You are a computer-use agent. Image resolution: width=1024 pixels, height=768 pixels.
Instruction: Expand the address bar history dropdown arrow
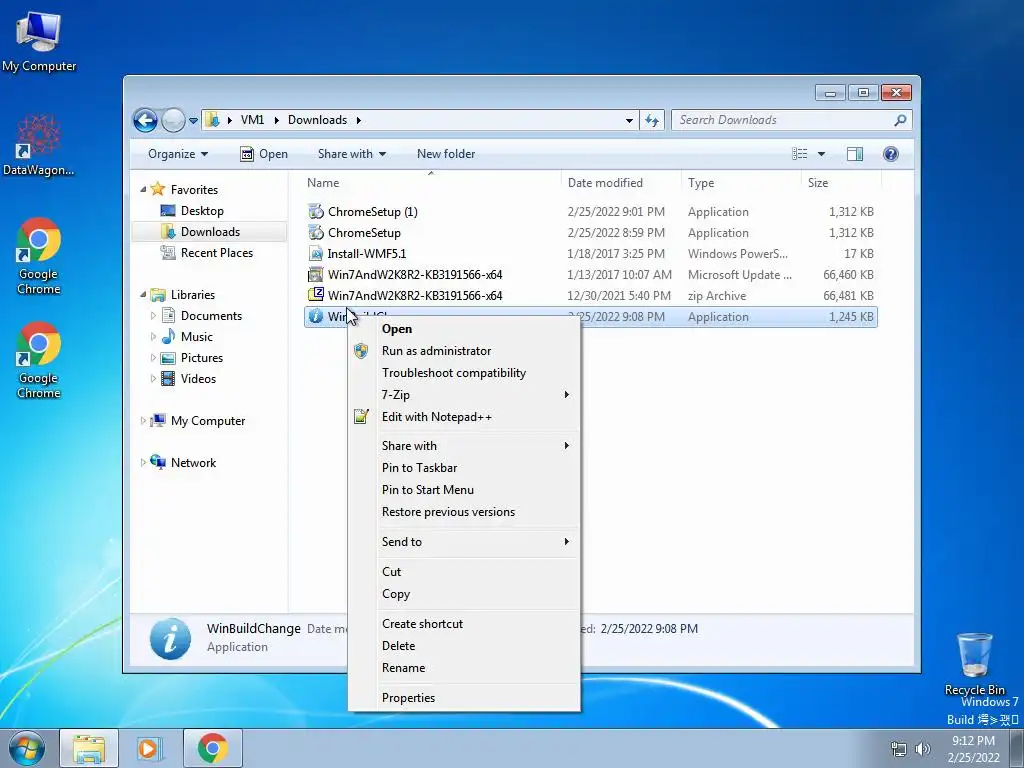pos(629,120)
